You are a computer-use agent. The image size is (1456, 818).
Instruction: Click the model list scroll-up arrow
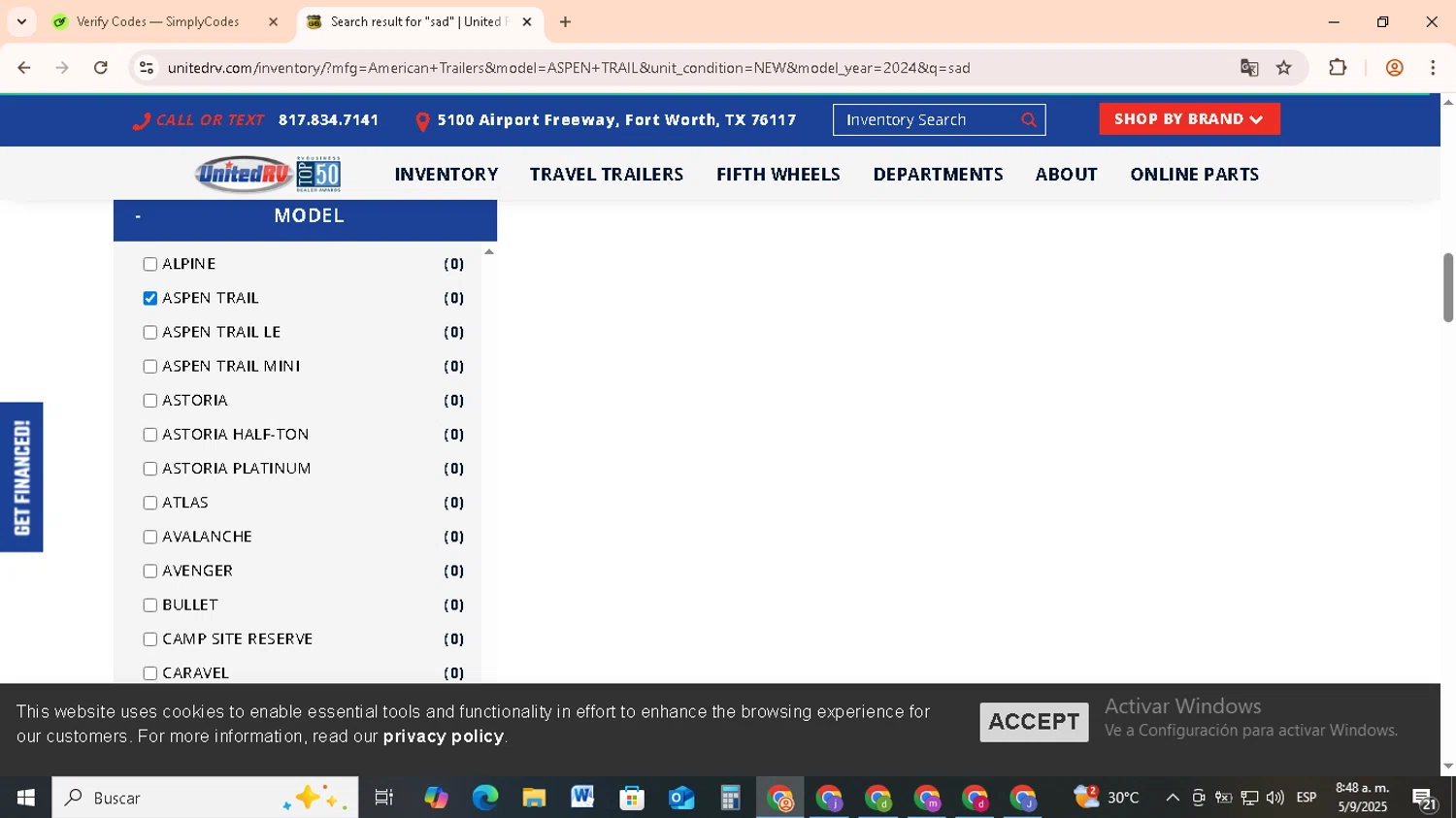point(489,252)
